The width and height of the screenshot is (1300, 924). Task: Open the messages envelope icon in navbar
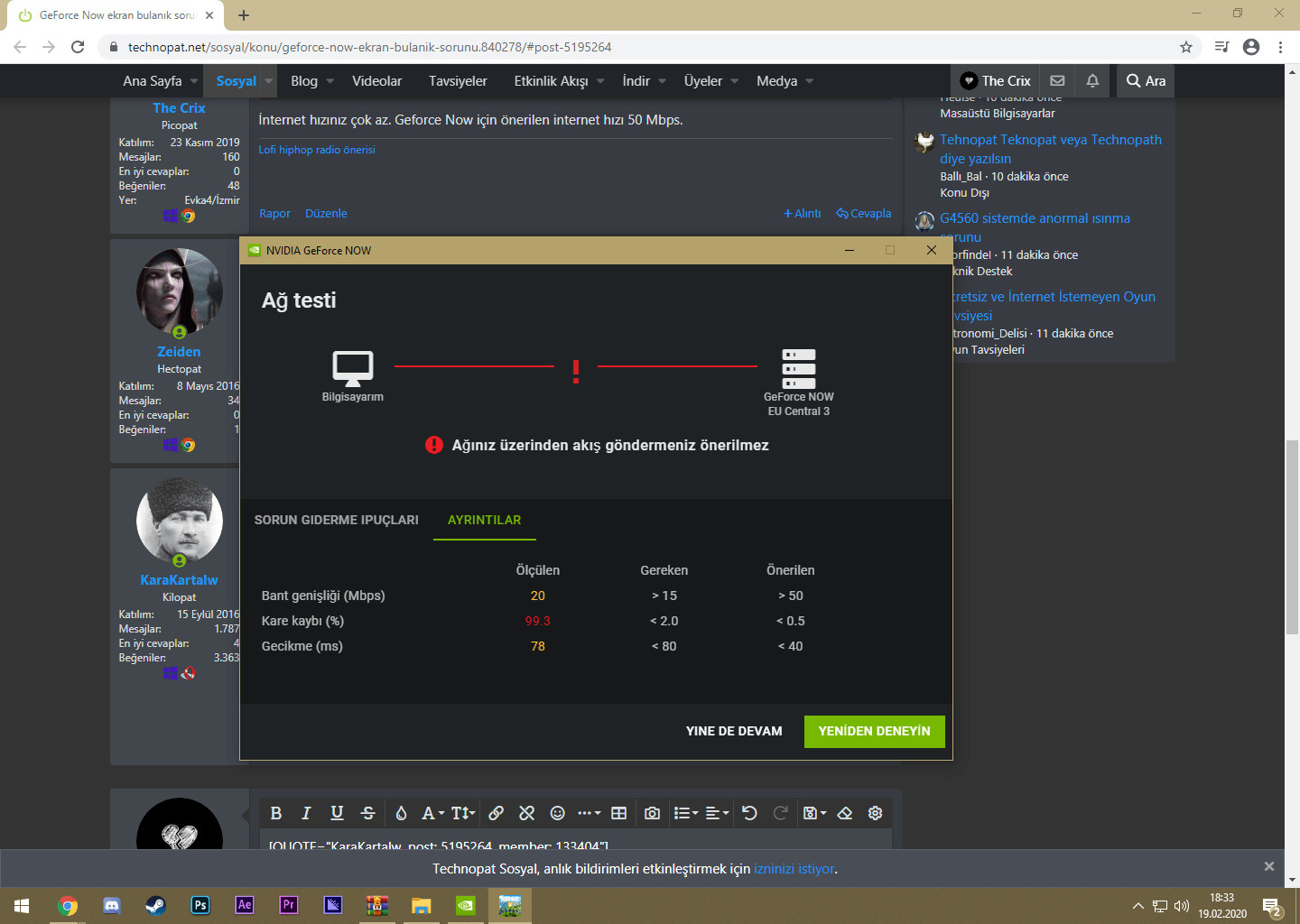1057,80
